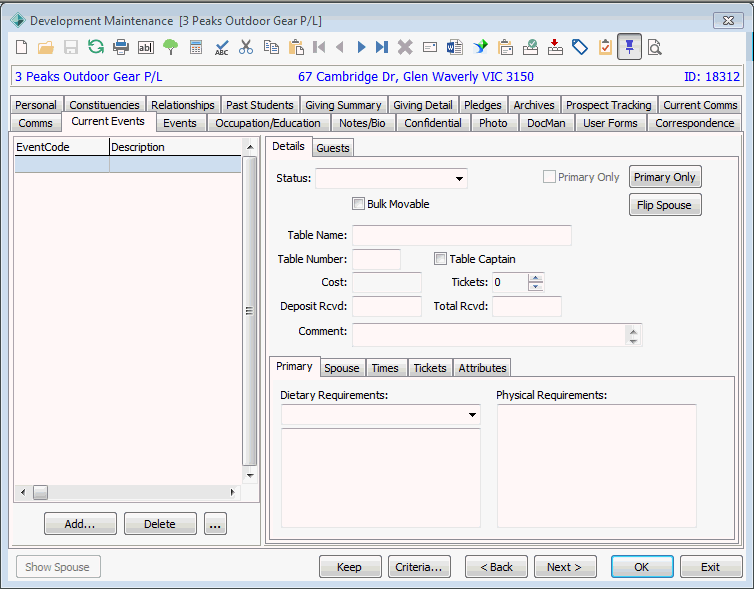The height and width of the screenshot is (589, 754).
Task: Click the ellipsis button next to Delete
Action: (215, 524)
